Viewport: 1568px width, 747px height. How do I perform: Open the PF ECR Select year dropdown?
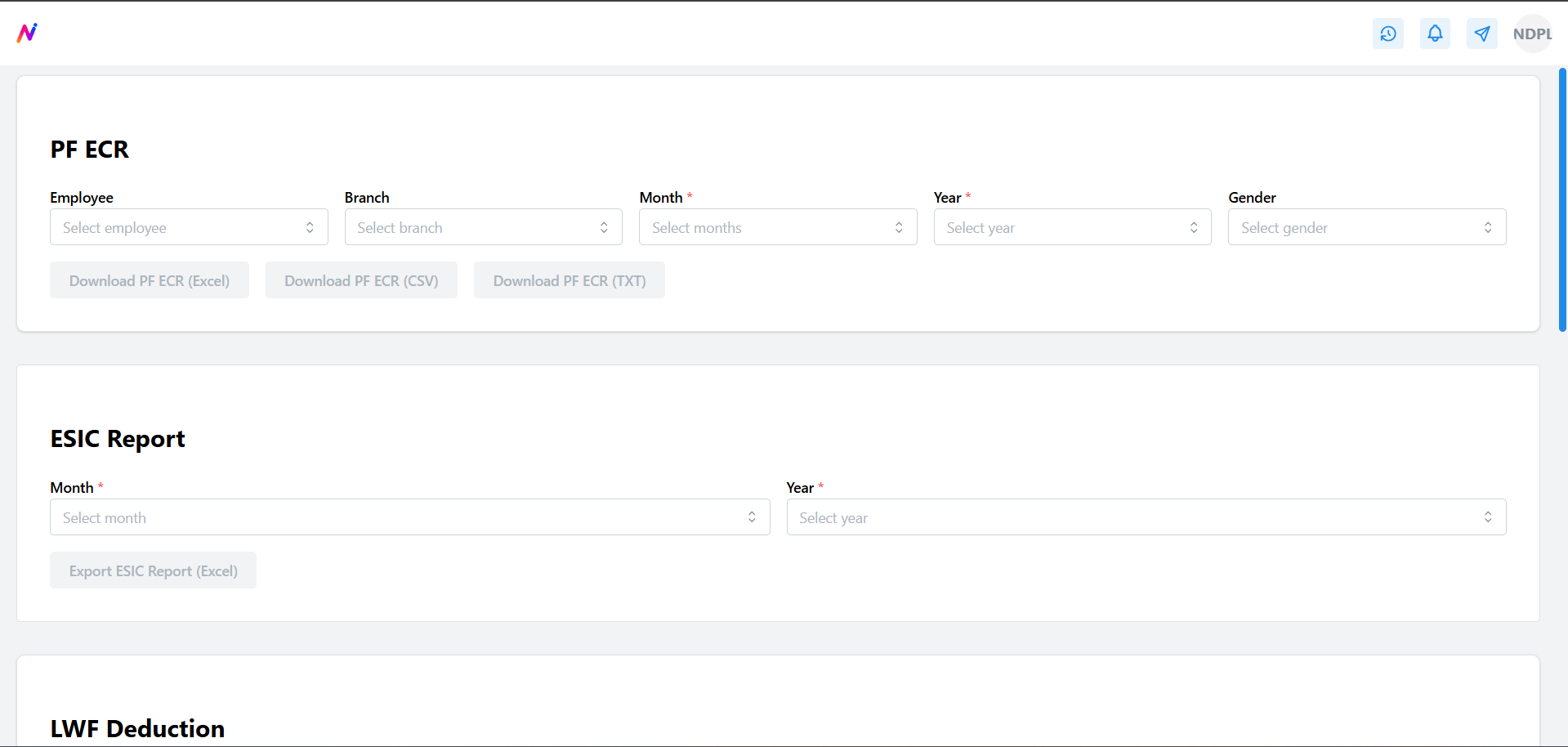[1073, 227]
